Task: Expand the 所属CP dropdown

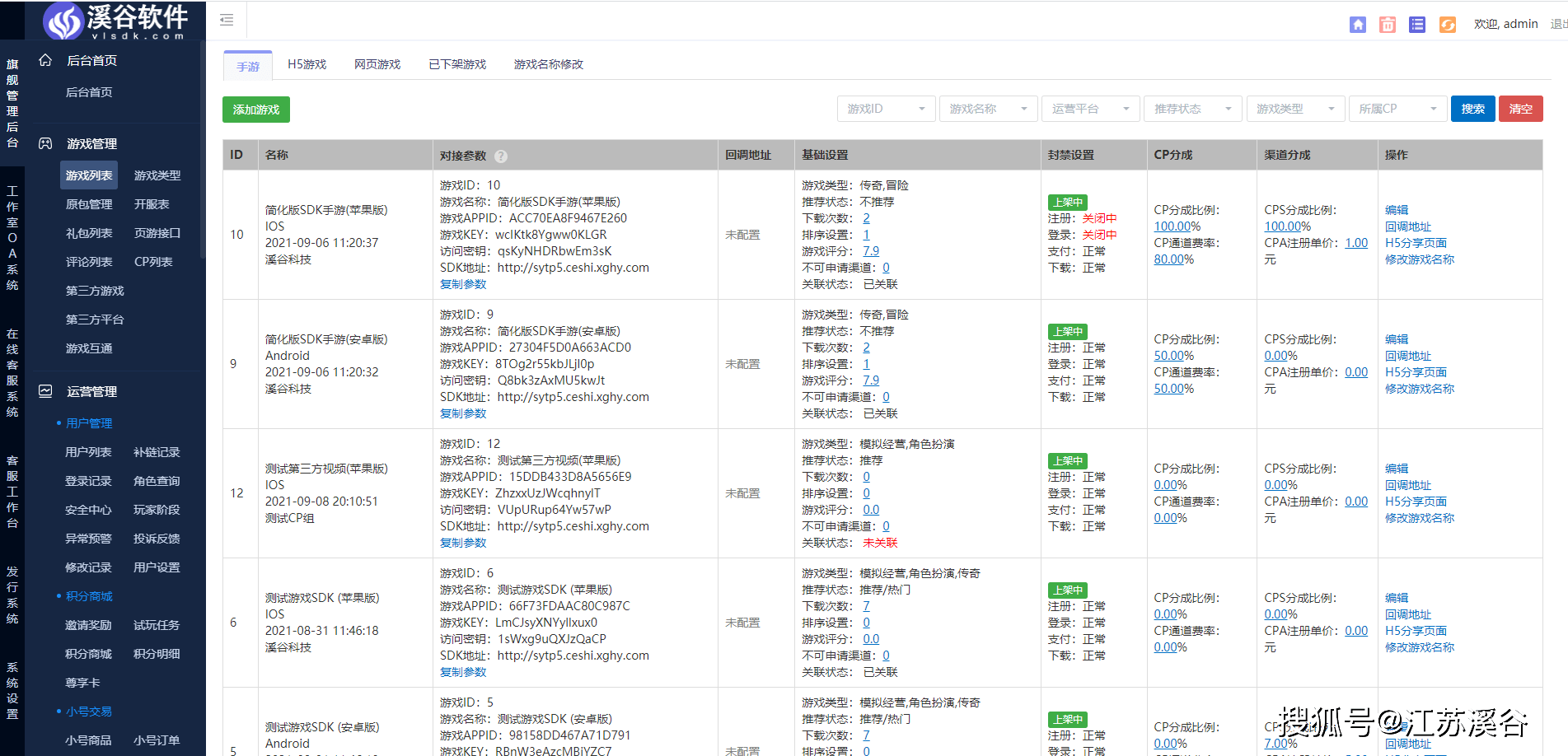Action: 1397,109
